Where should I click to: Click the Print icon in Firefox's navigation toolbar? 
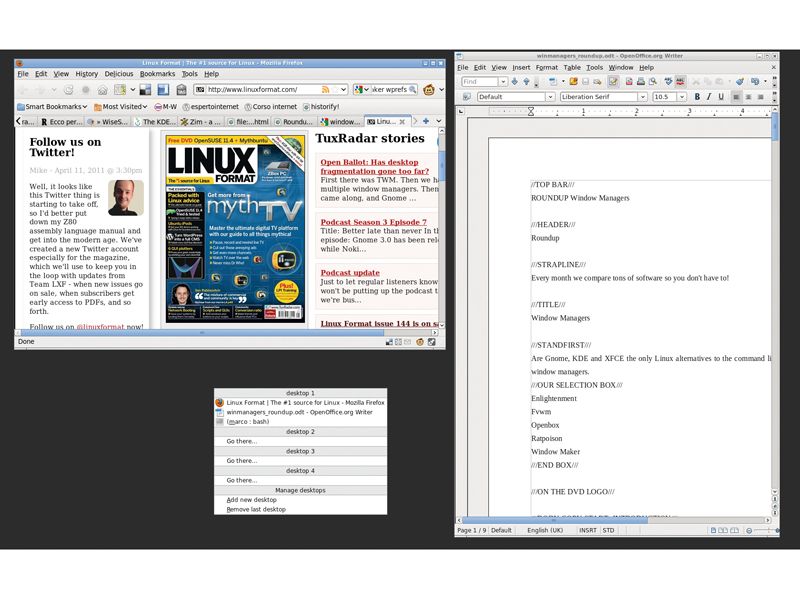click(x=183, y=88)
